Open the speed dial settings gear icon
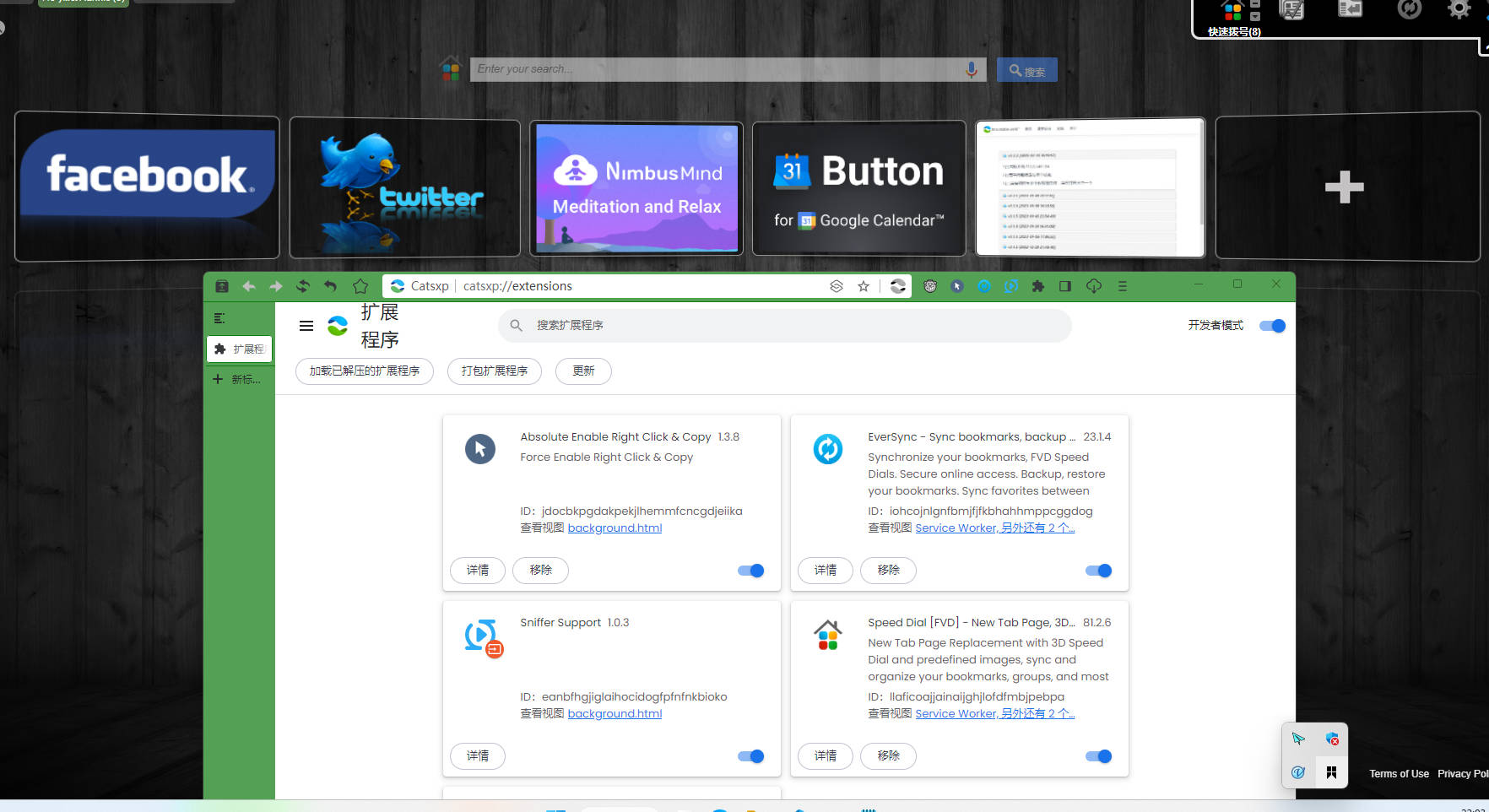The width and height of the screenshot is (1489, 812). [x=1459, y=10]
